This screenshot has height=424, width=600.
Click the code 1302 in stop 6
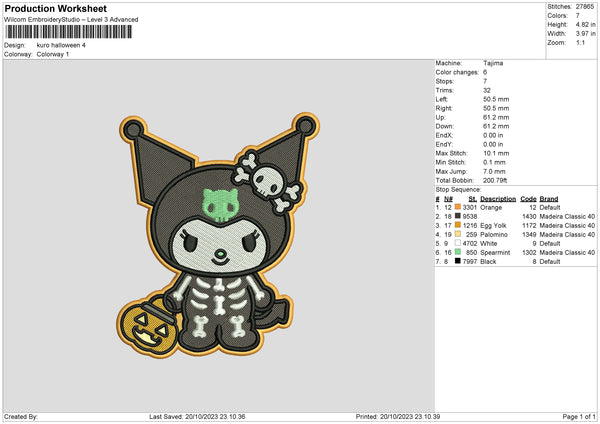tap(529, 253)
